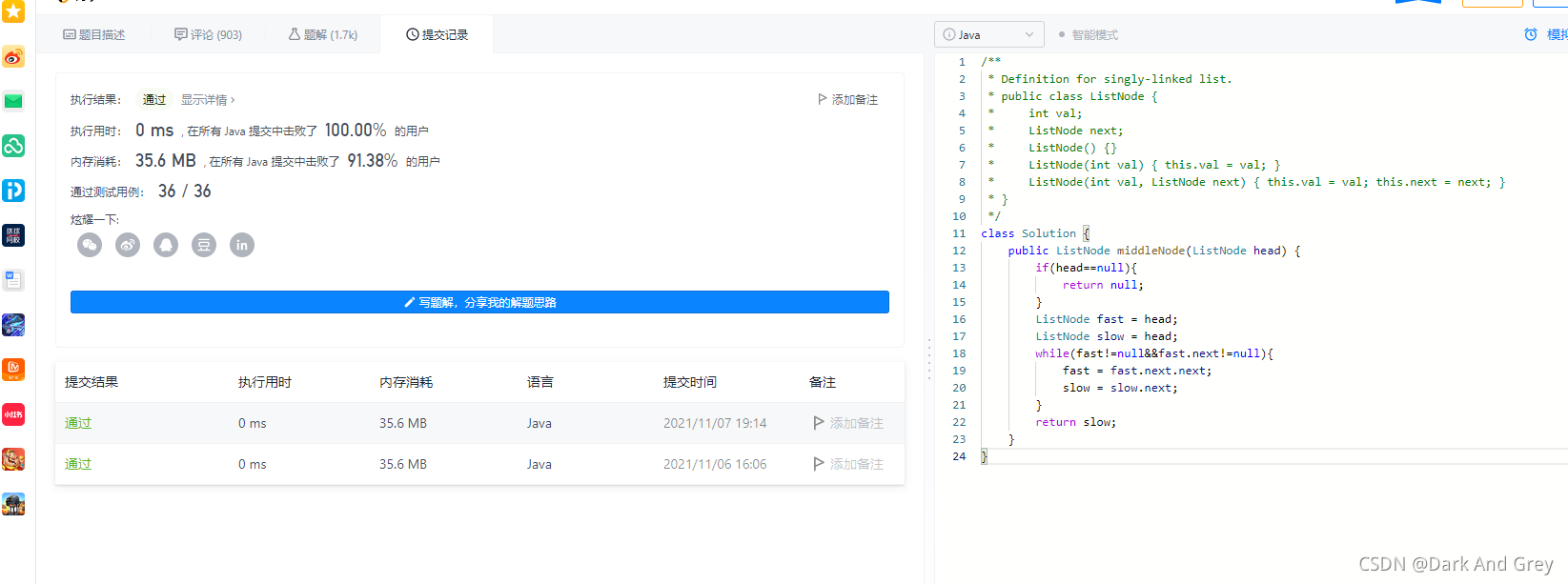This screenshot has width=1568, height=584.
Task: Click 36 / 36 test cases text
Action: click(x=185, y=191)
